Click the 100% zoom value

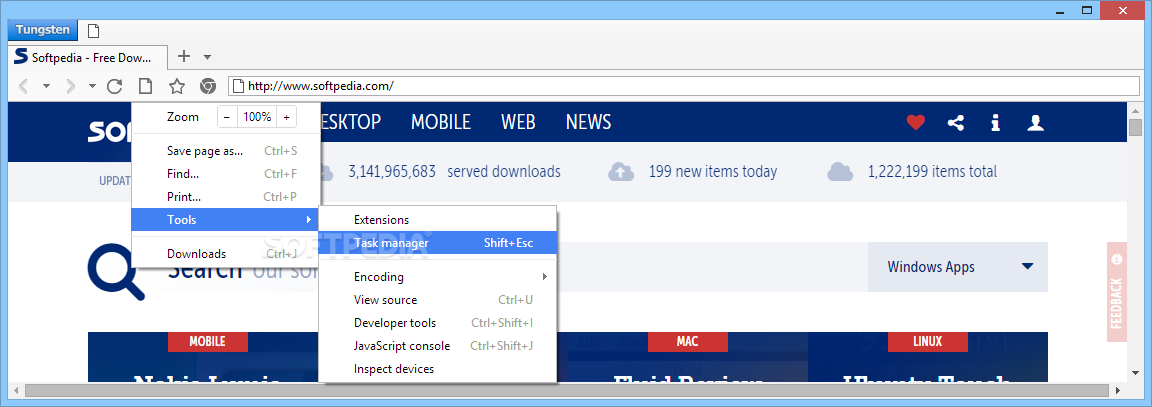(257, 117)
